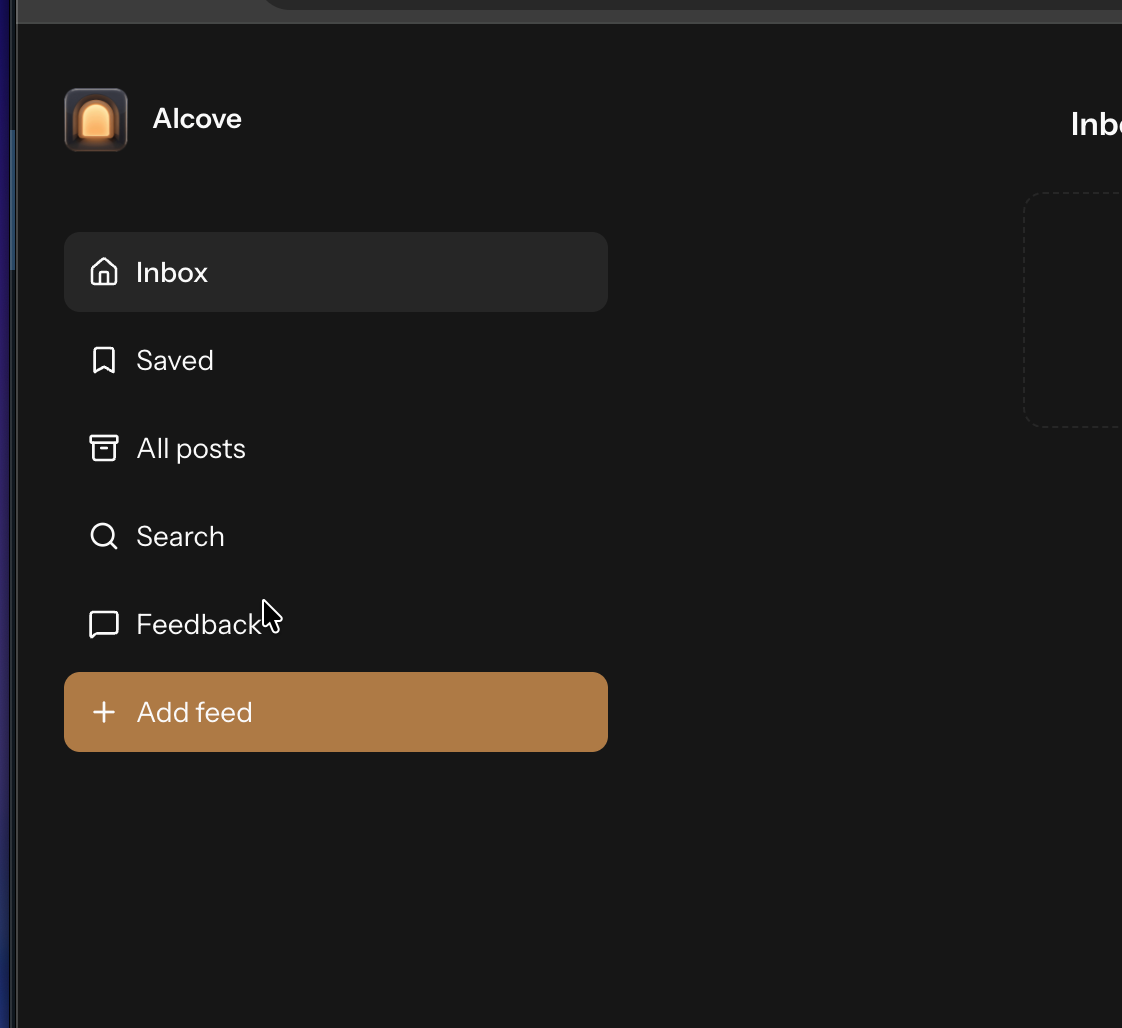This screenshot has height=1028, width=1122.
Task: Click the Inbox page heading
Action: click(1096, 124)
